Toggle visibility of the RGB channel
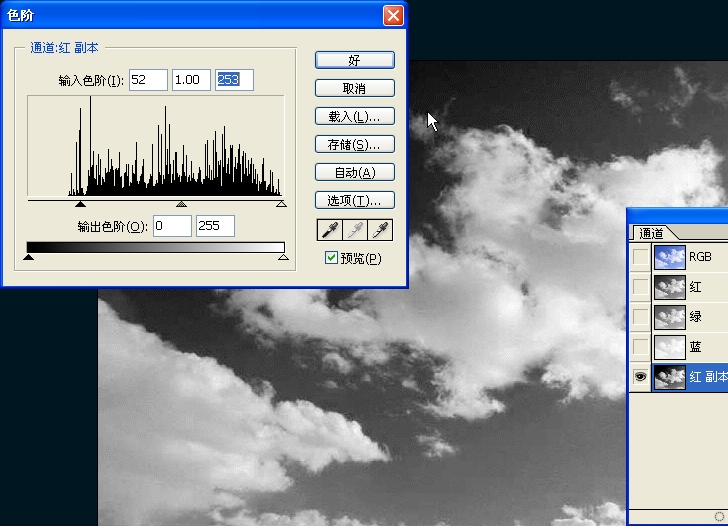The height and width of the screenshot is (526, 728). click(x=640, y=257)
